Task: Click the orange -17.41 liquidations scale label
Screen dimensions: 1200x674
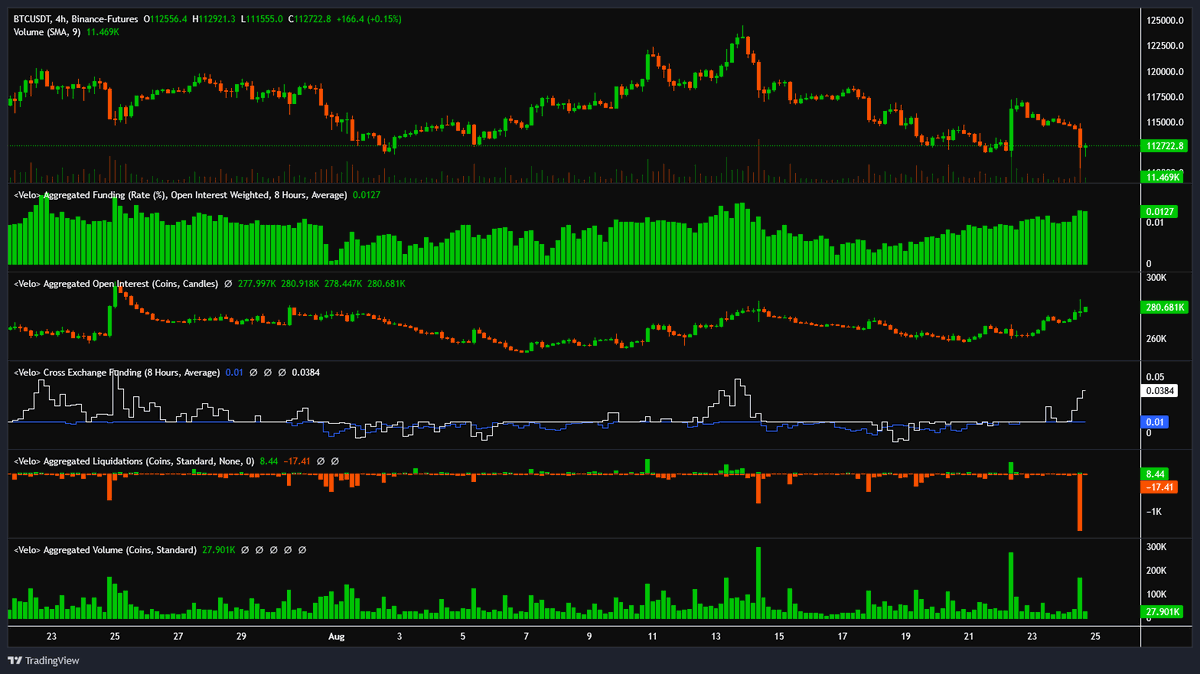Action: (x=1157, y=486)
